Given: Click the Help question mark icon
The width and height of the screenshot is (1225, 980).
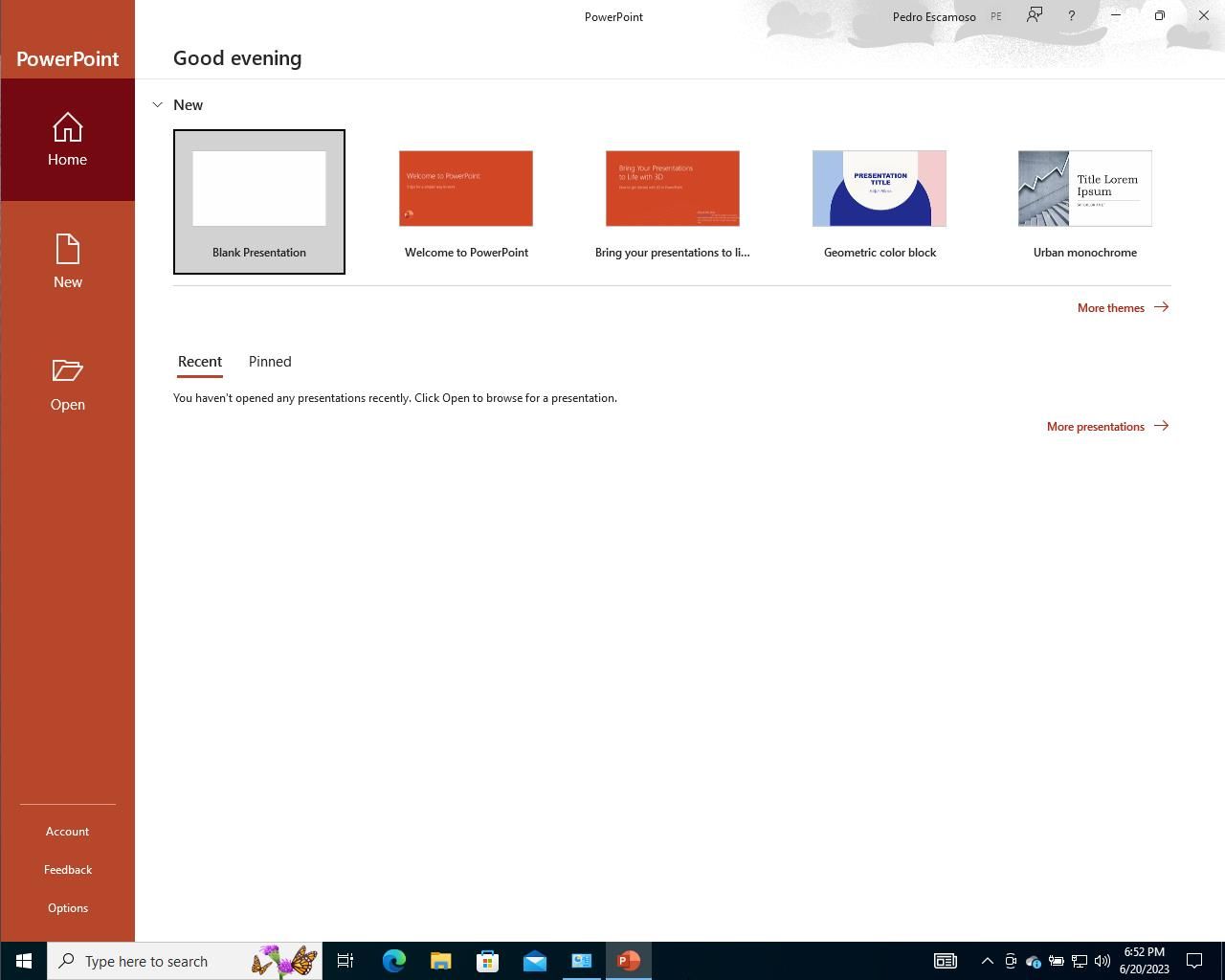Looking at the screenshot, I should pyautogui.click(x=1071, y=15).
